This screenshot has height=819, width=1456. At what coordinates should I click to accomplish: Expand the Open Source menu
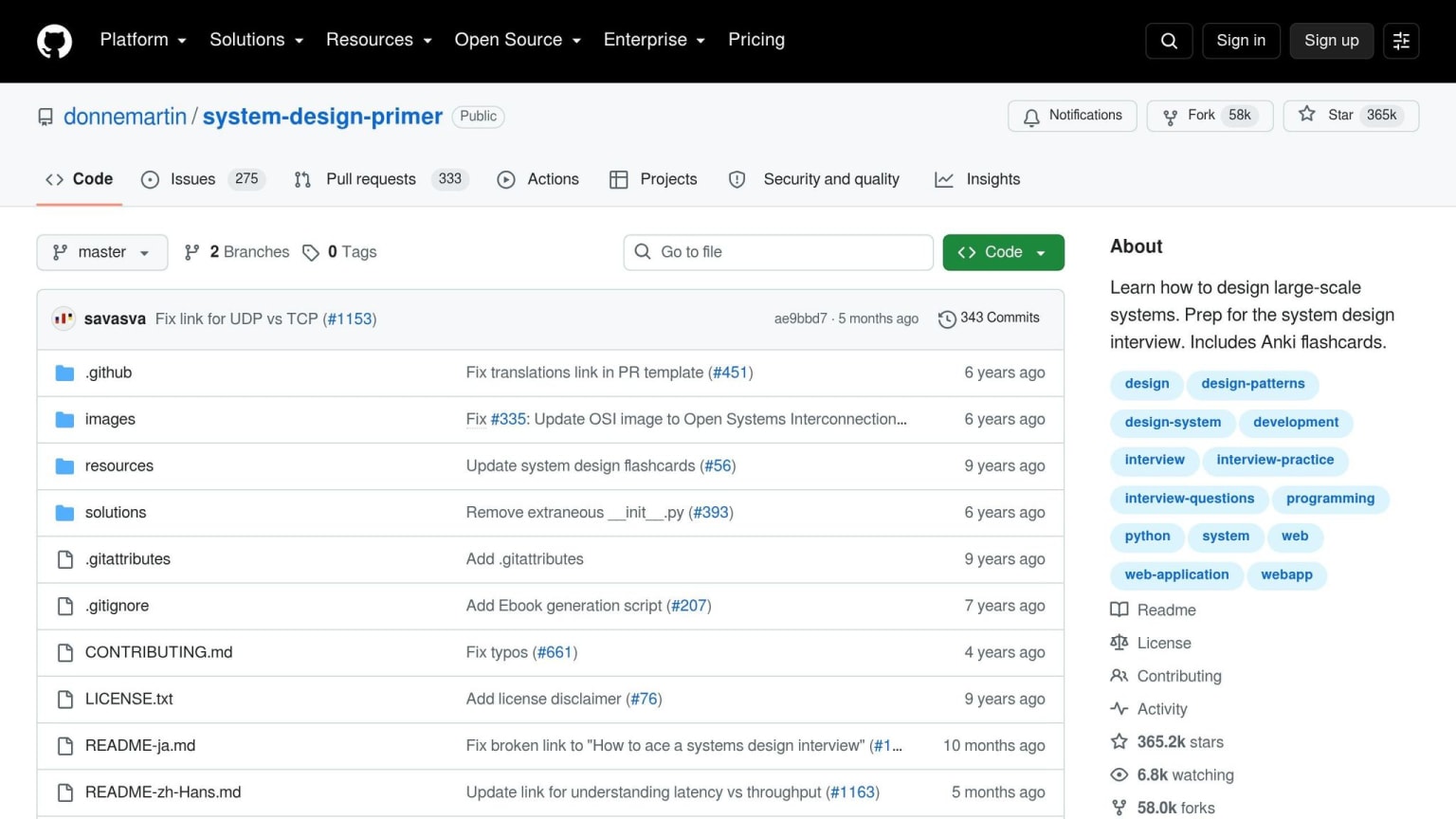point(518,40)
